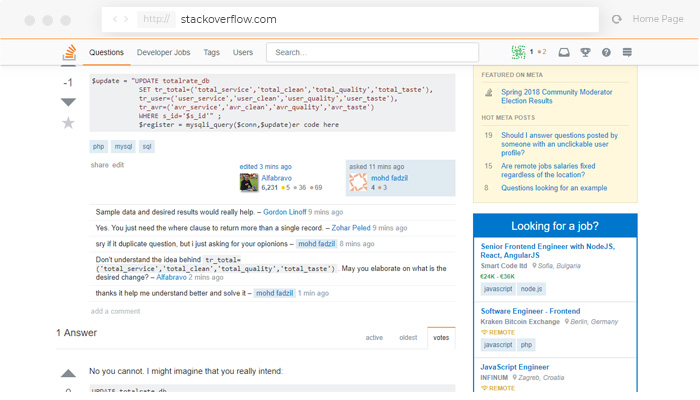Click 'Looking for a job?' banner
This screenshot has width=700, height=400.
[x=555, y=226]
